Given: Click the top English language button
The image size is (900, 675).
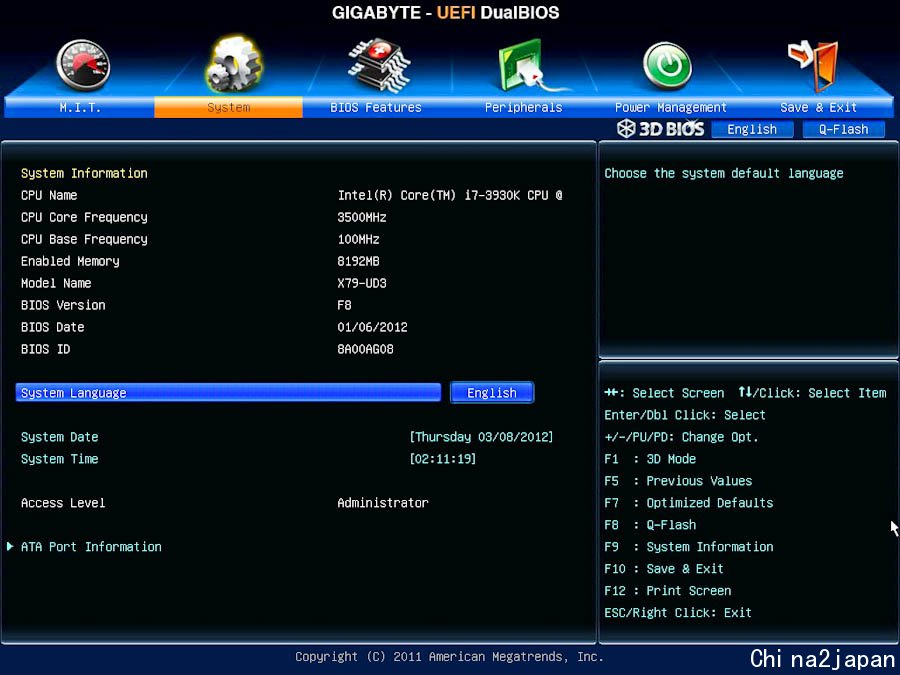Looking at the screenshot, I should 752,130.
